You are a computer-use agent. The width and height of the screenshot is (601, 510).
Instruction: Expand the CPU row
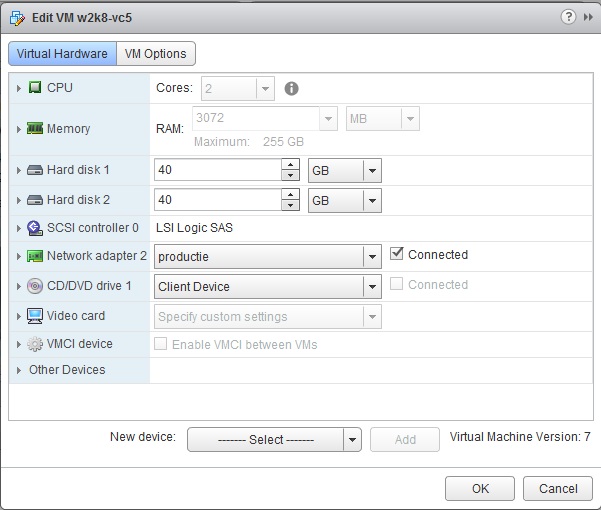point(18,88)
